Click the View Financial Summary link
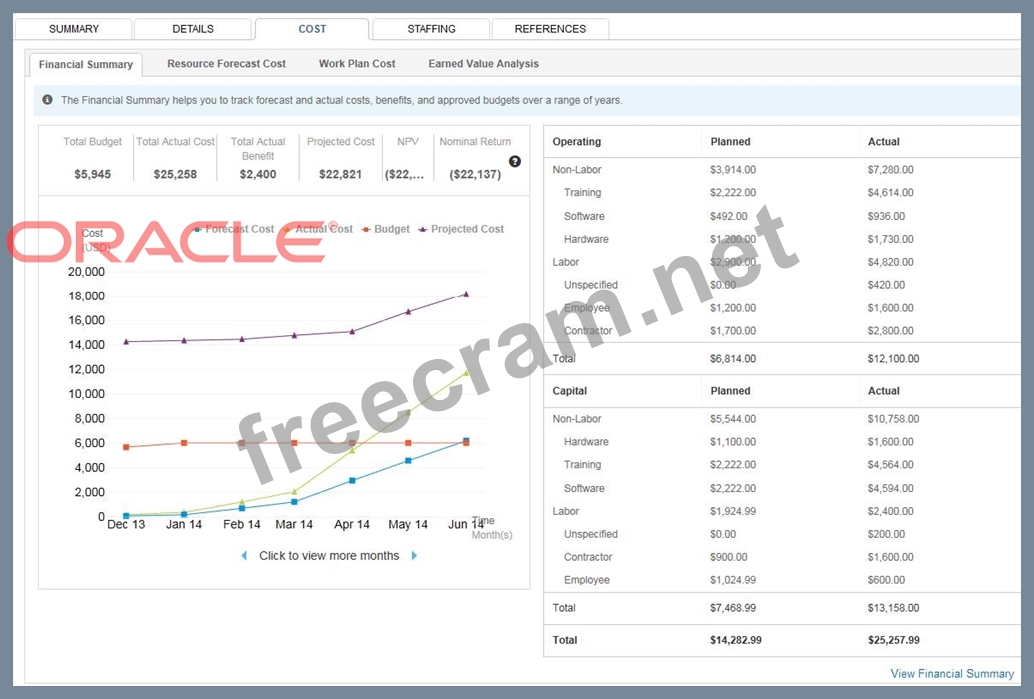The width and height of the screenshot is (1034, 699). click(x=952, y=674)
